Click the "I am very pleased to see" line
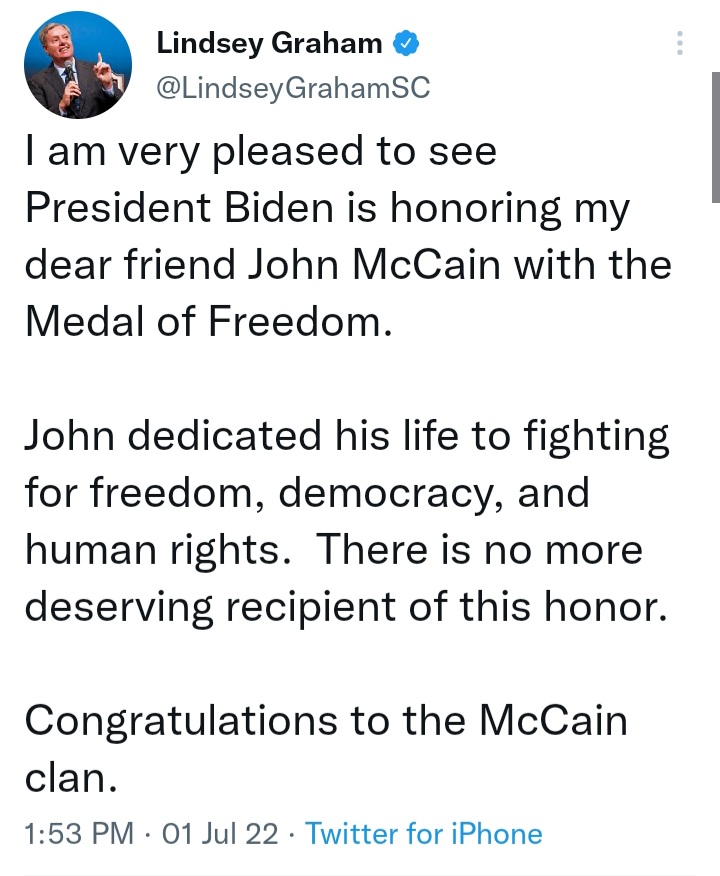The width and height of the screenshot is (720, 876). coord(260,153)
